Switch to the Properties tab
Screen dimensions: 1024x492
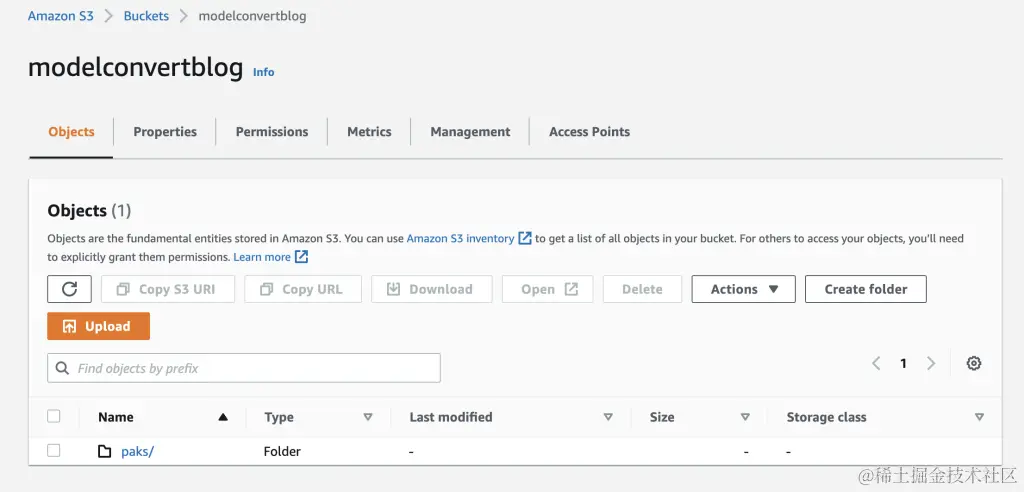point(165,132)
